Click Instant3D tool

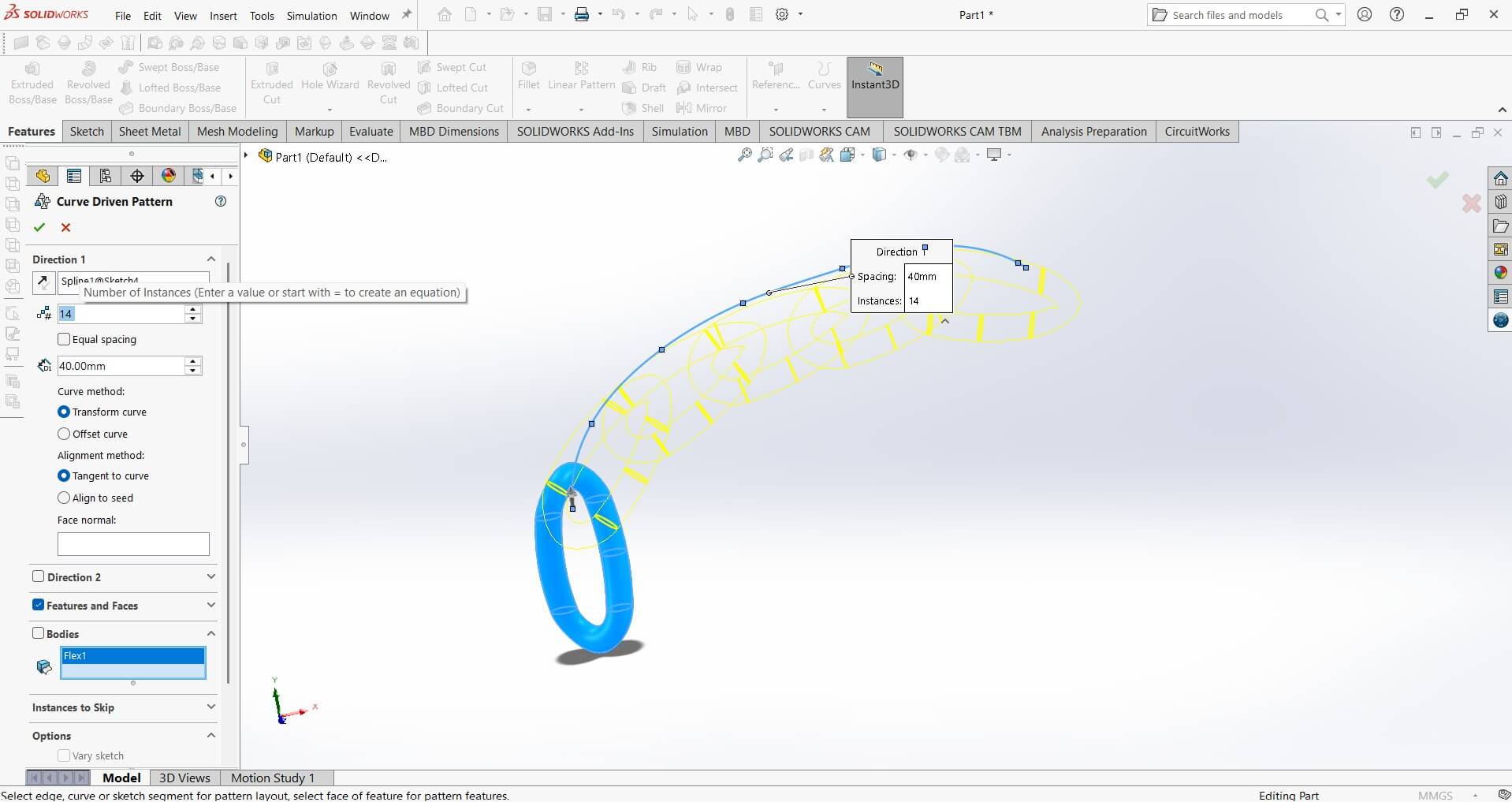(875, 87)
